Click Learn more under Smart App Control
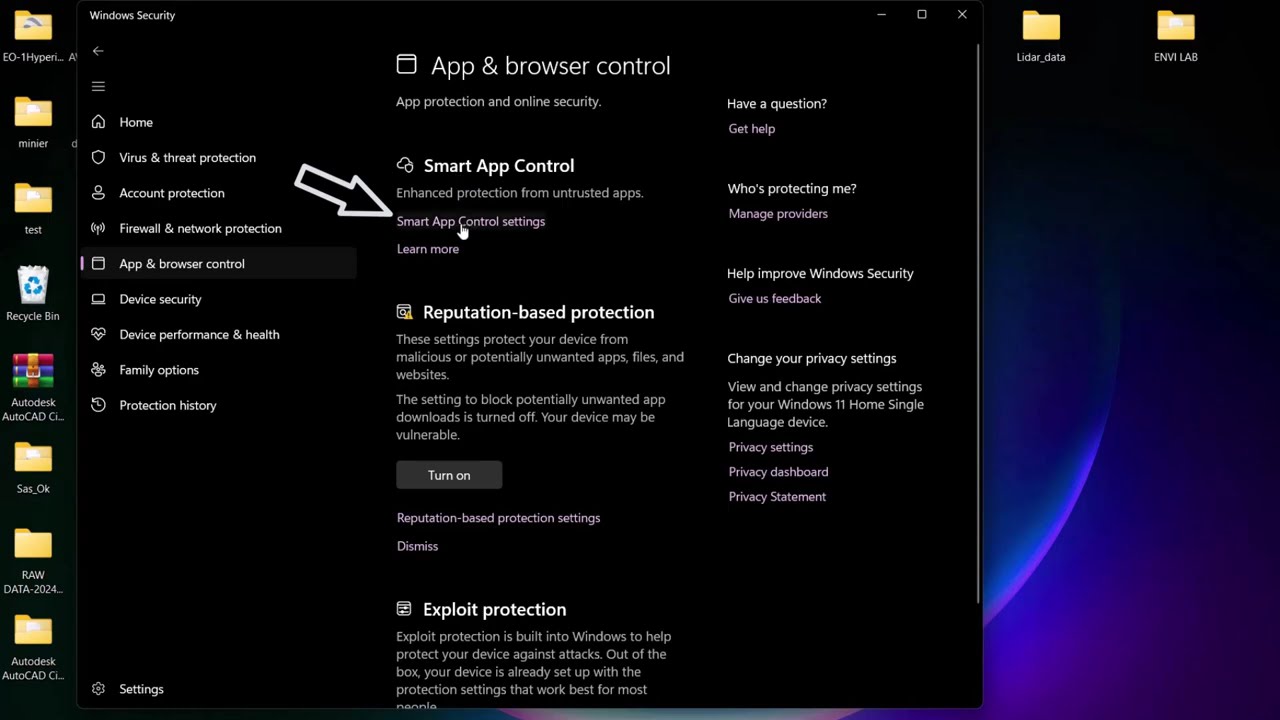 tap(428, 249)
